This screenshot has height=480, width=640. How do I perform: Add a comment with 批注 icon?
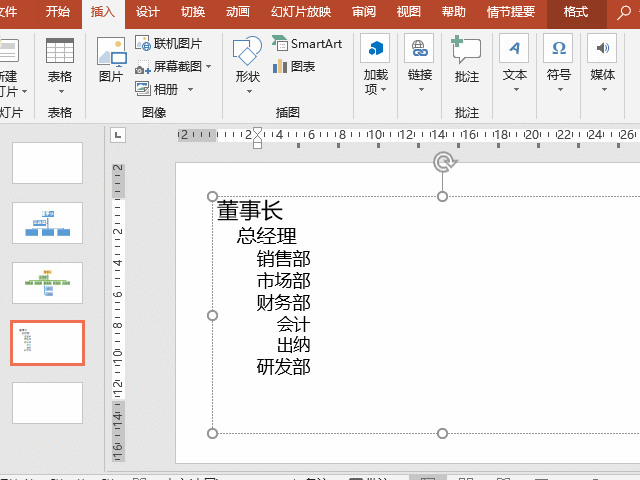466,49
